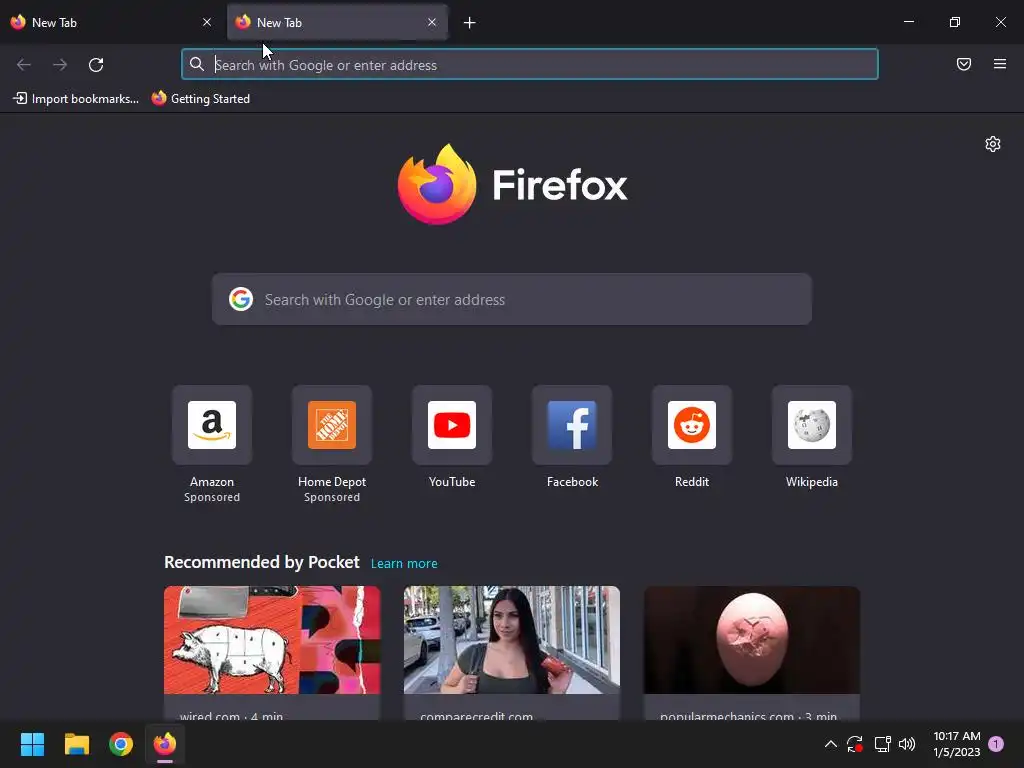
Task: Launch Google Chrome from taskbar
Action: 121,744
